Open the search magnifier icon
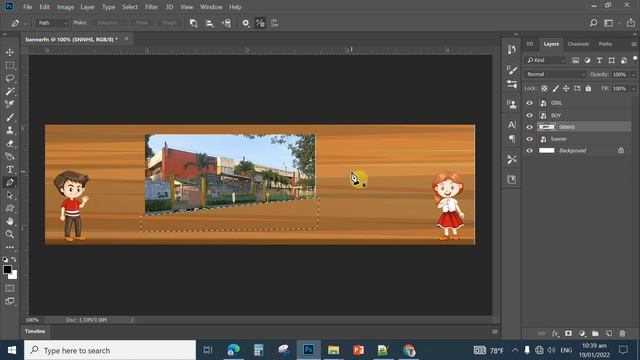 (593, 23)
